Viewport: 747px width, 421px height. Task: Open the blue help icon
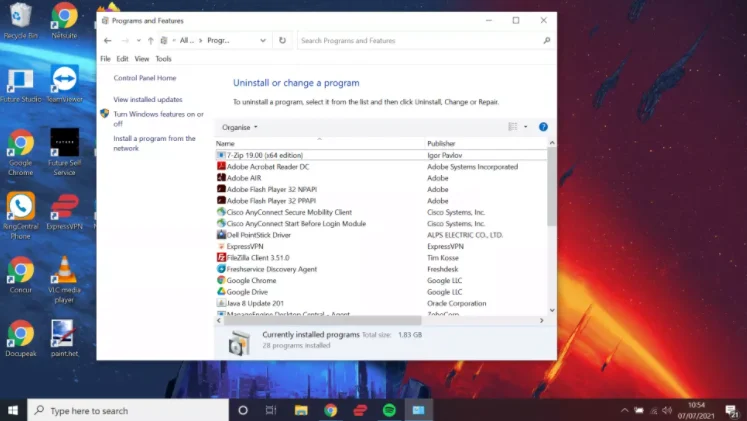coord(543,127)
